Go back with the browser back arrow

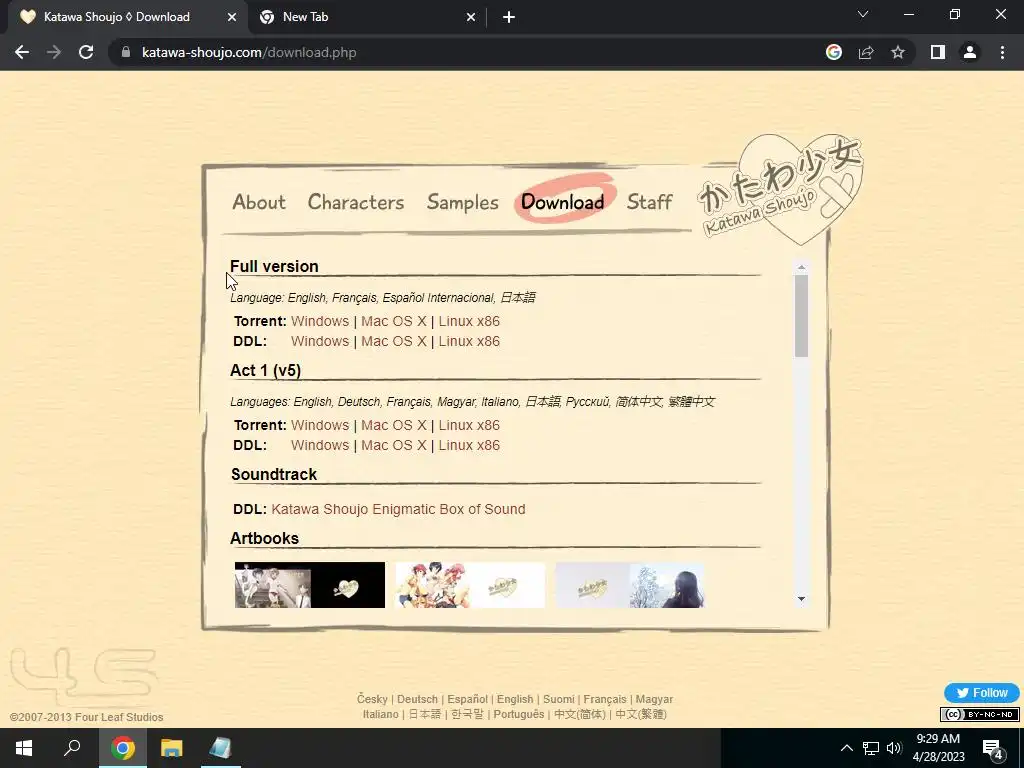22,52
